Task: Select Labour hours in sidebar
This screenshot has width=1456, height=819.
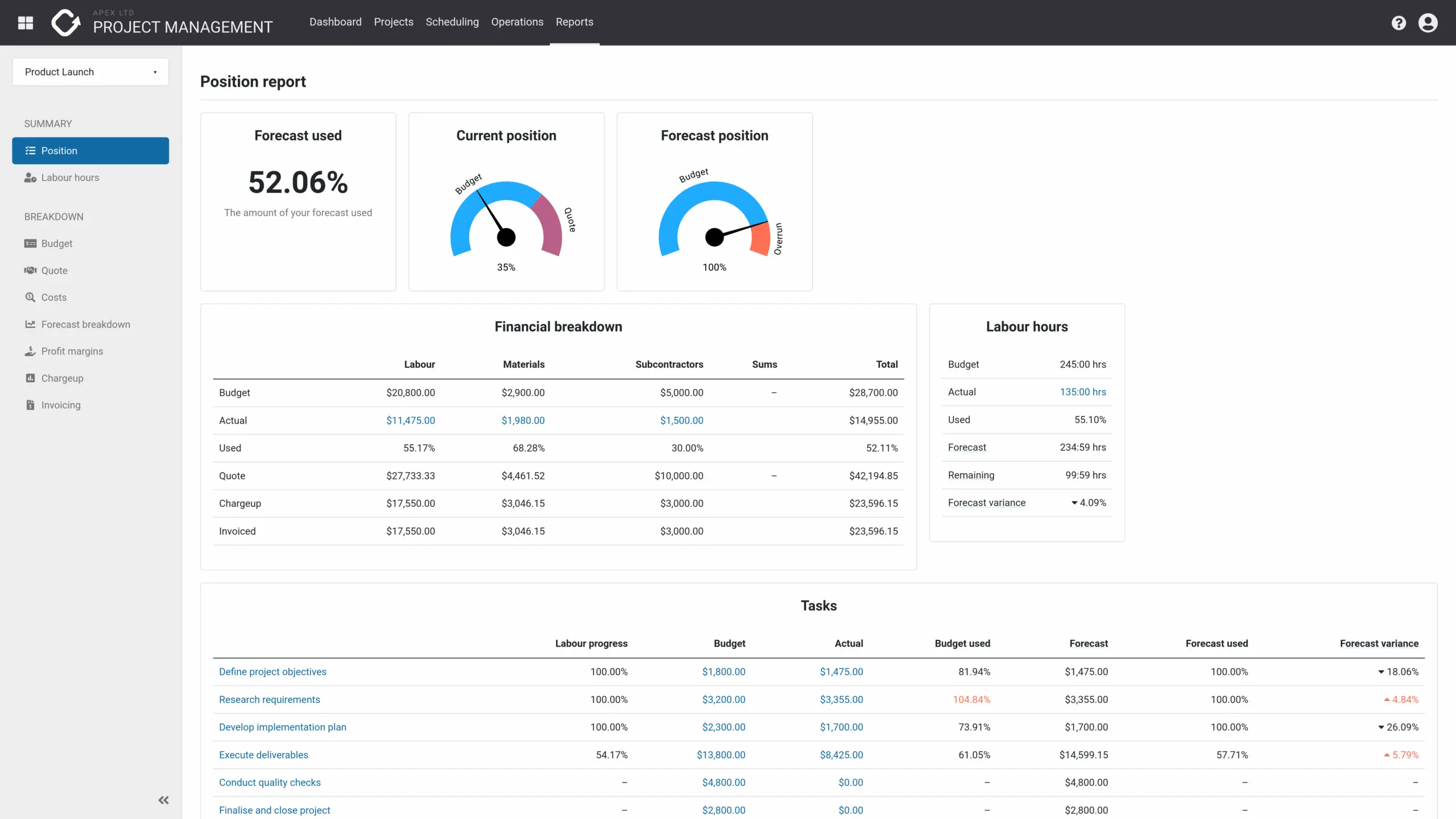Action: tap(69, 177)
